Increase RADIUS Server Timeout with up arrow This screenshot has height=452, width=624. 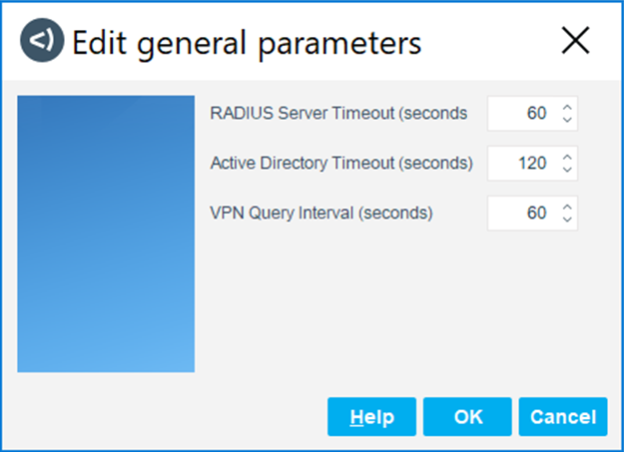point(567,107)
